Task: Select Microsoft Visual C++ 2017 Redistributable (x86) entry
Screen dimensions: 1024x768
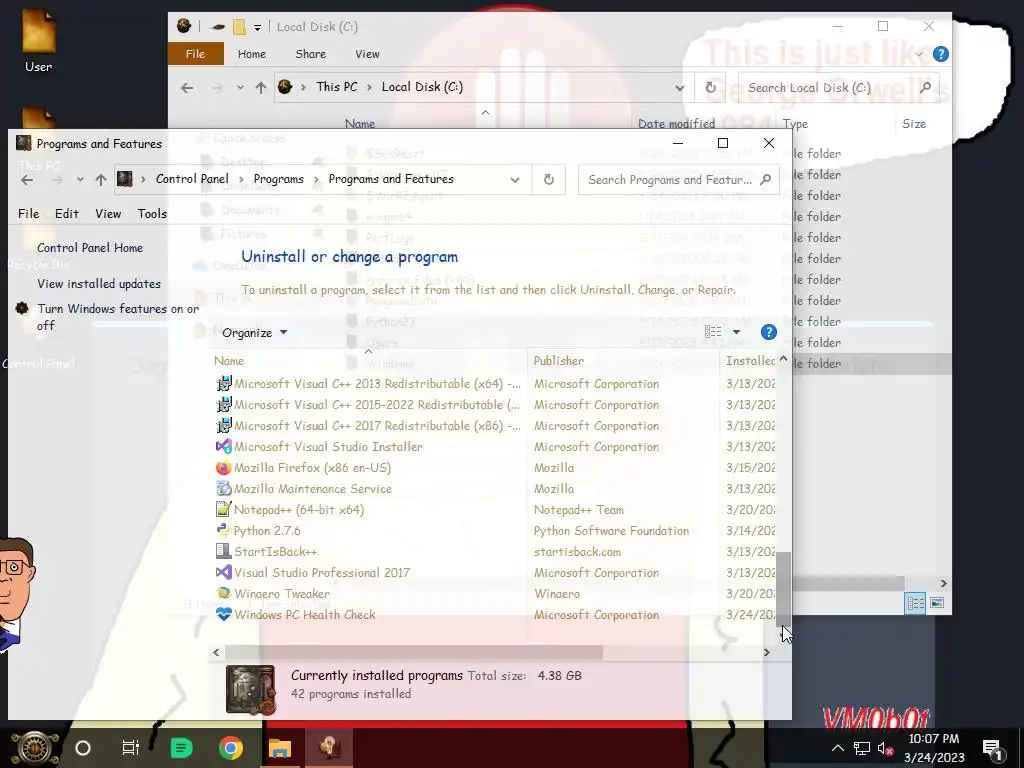Action: [x=368, y=426]
